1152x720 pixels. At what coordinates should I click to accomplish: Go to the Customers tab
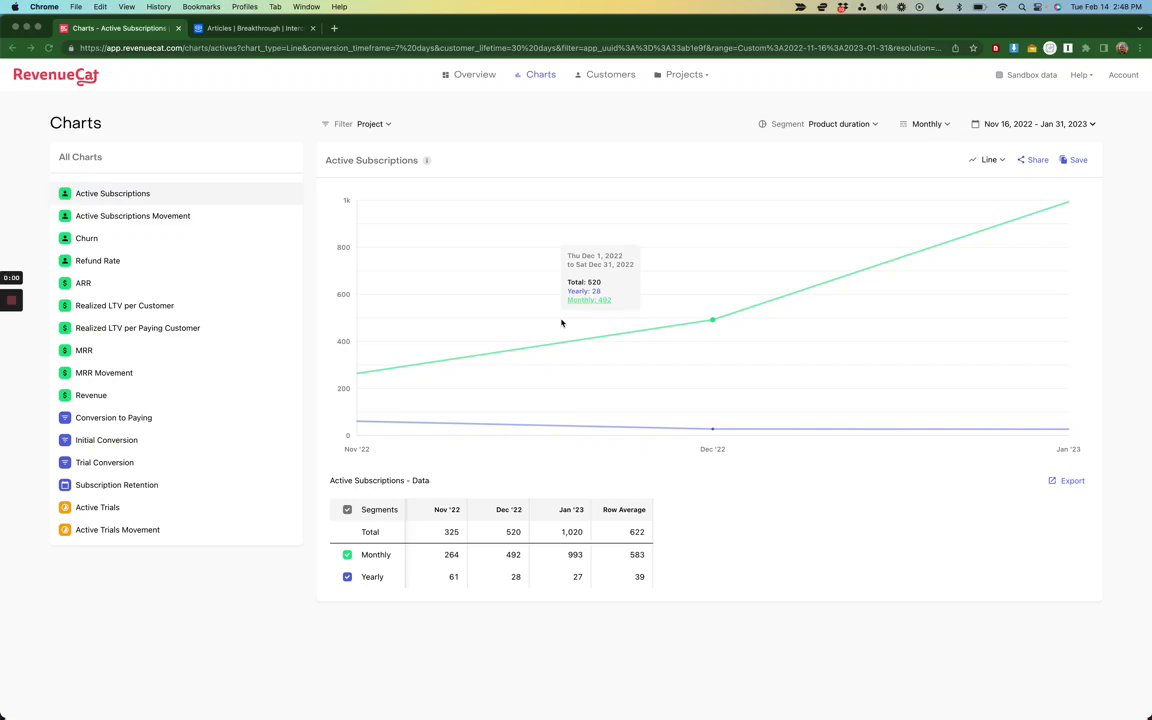point(605,75)
